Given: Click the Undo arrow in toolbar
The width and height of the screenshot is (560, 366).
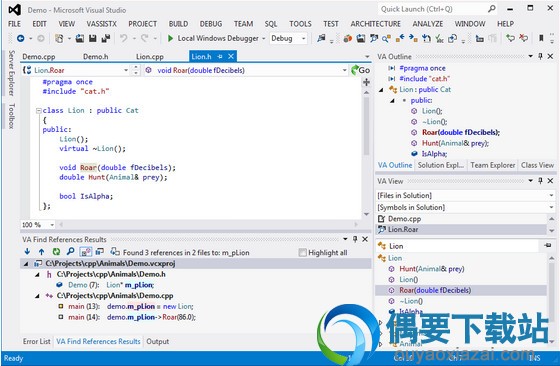Looking at the screenshot, I should (124, 38).
